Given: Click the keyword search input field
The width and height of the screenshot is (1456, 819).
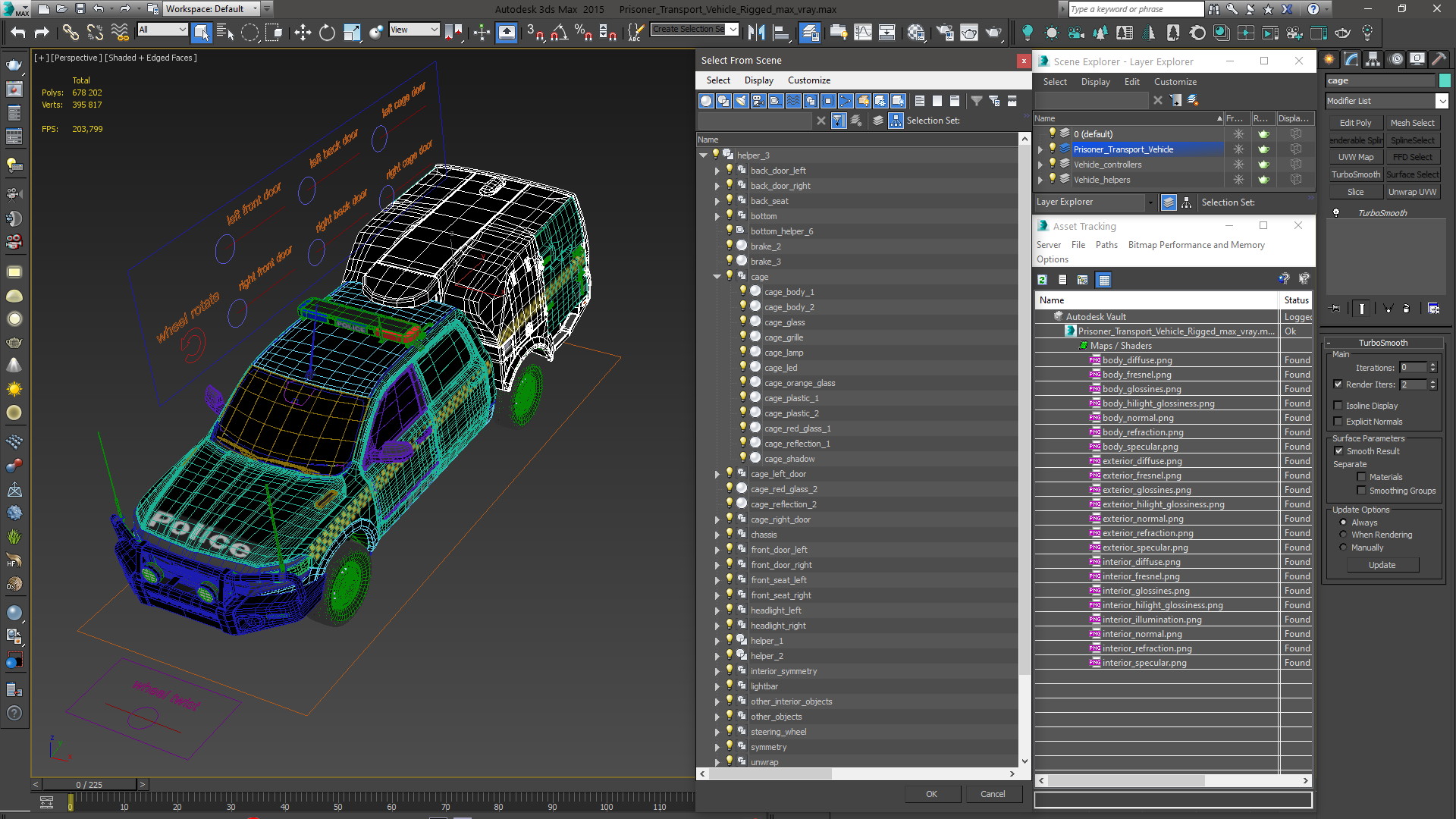Looking at the screenshot, I should click(1135, 9).
